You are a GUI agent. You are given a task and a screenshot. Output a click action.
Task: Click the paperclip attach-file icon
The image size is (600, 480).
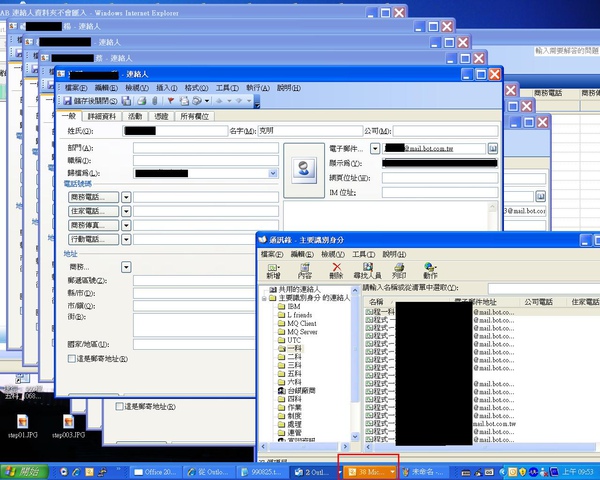[x=155, y=101]
